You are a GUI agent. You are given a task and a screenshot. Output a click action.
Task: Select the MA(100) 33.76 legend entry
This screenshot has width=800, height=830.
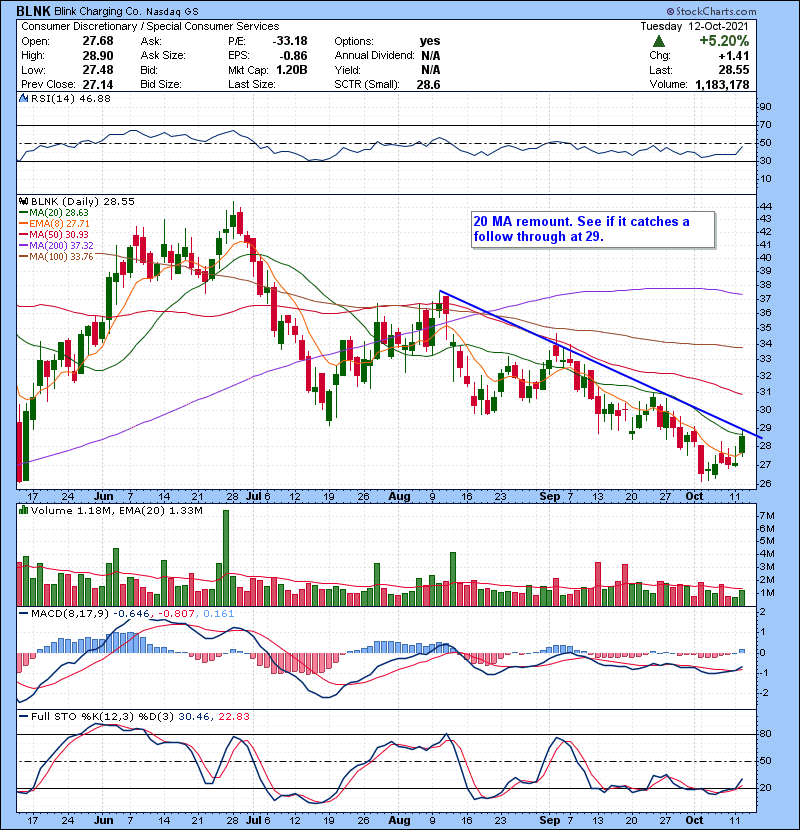coord(56,257)
